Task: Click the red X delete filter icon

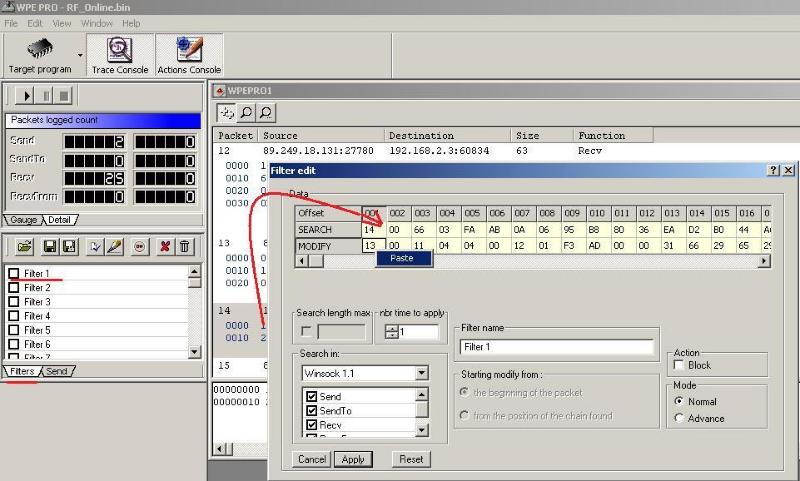Action: (163, 246)
